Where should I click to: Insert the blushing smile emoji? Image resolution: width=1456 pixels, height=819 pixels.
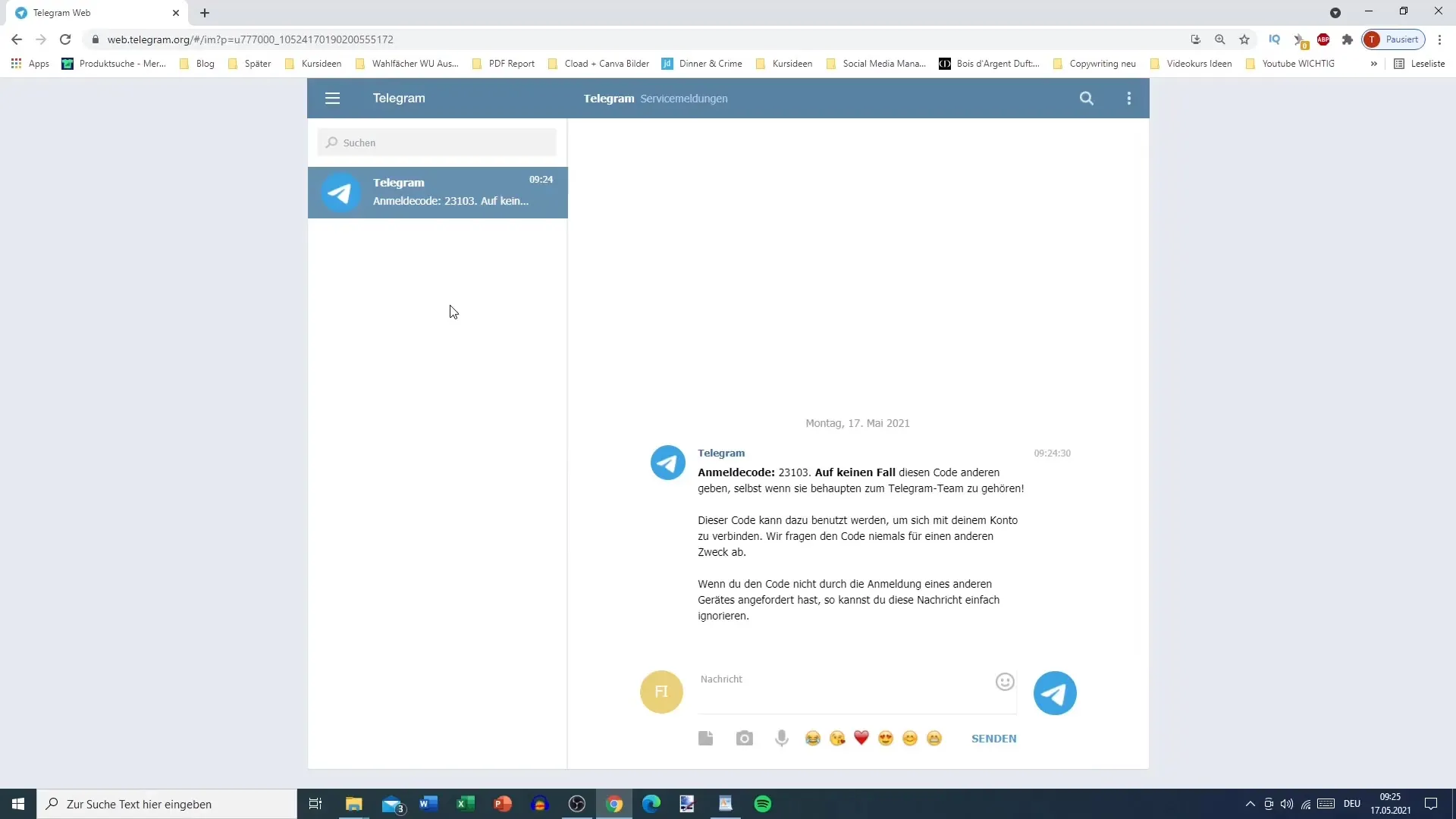910,739
